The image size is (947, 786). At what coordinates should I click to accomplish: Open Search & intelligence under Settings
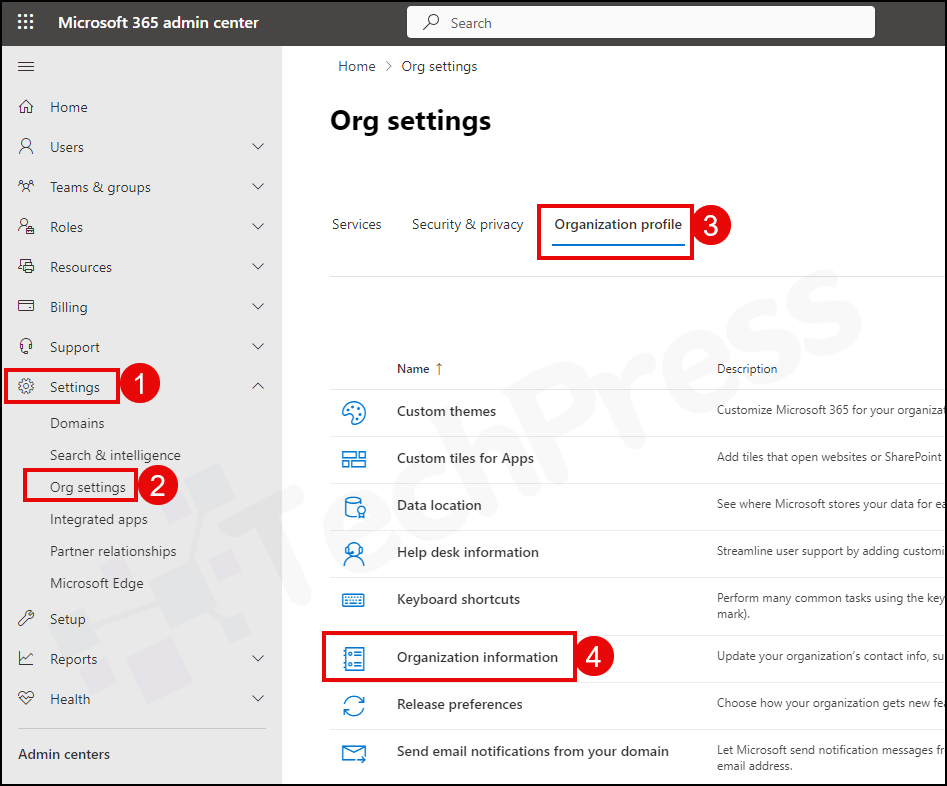click(115, 455)
